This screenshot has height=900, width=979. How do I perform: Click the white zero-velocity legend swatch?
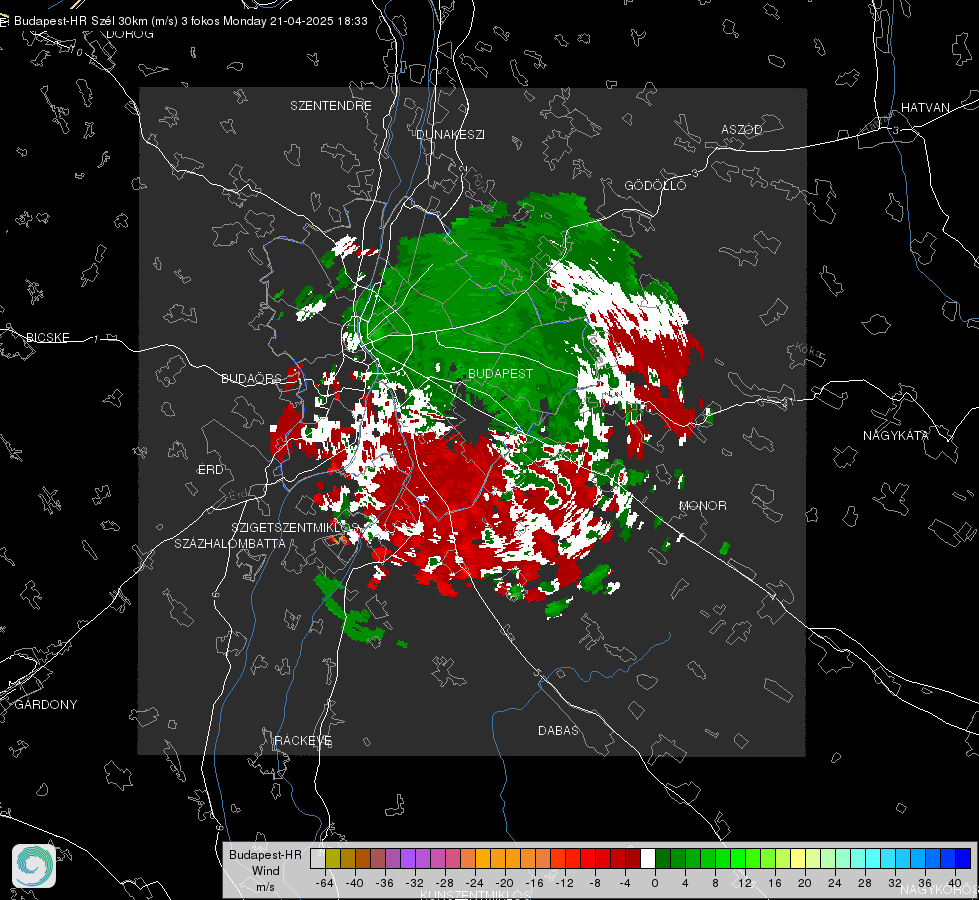coord(648,858)
